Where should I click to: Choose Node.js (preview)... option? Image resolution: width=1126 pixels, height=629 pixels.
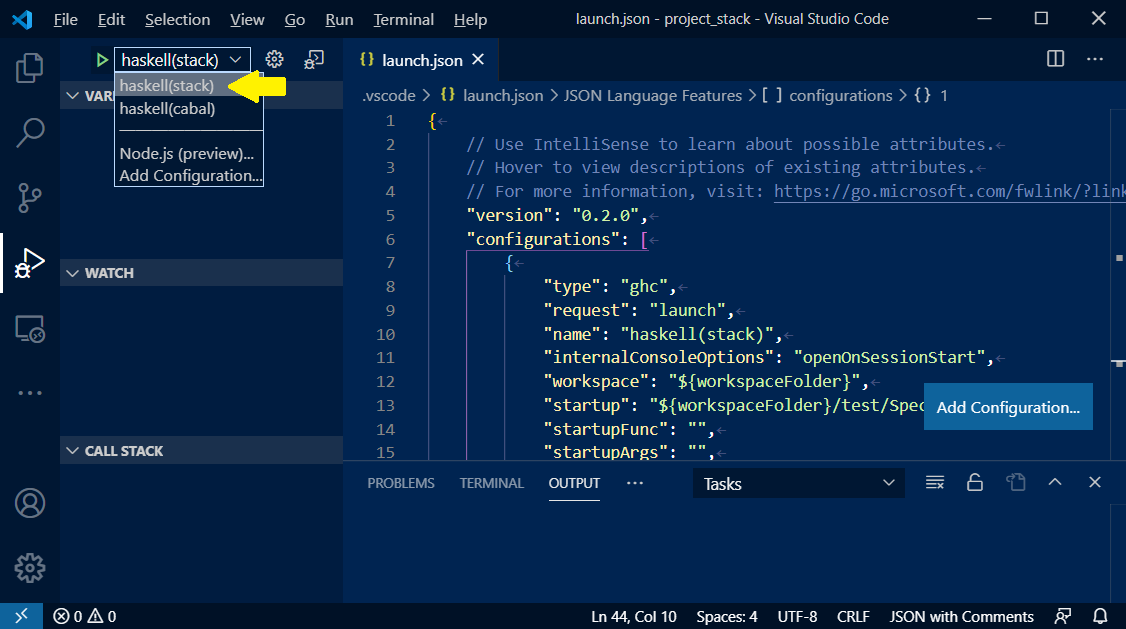click(x=189, y=153)
